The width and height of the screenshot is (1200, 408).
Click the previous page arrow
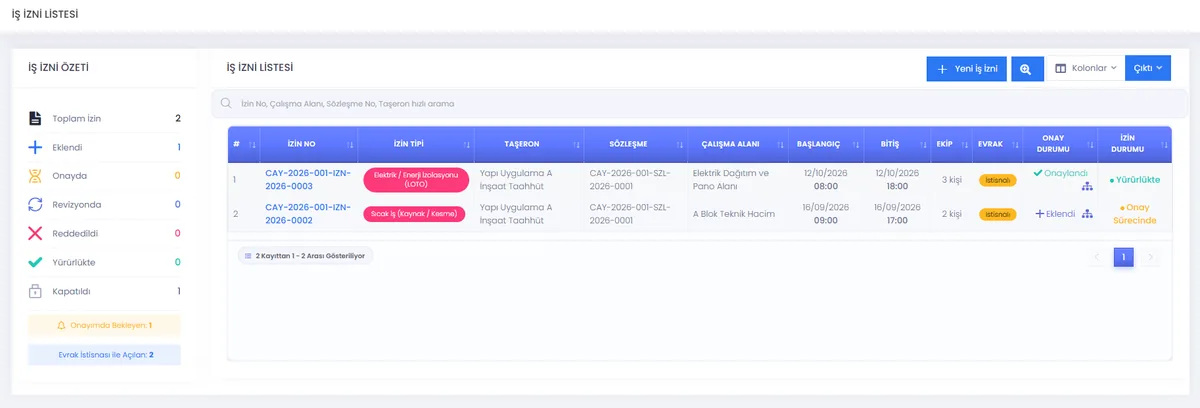pos(1097,257)
